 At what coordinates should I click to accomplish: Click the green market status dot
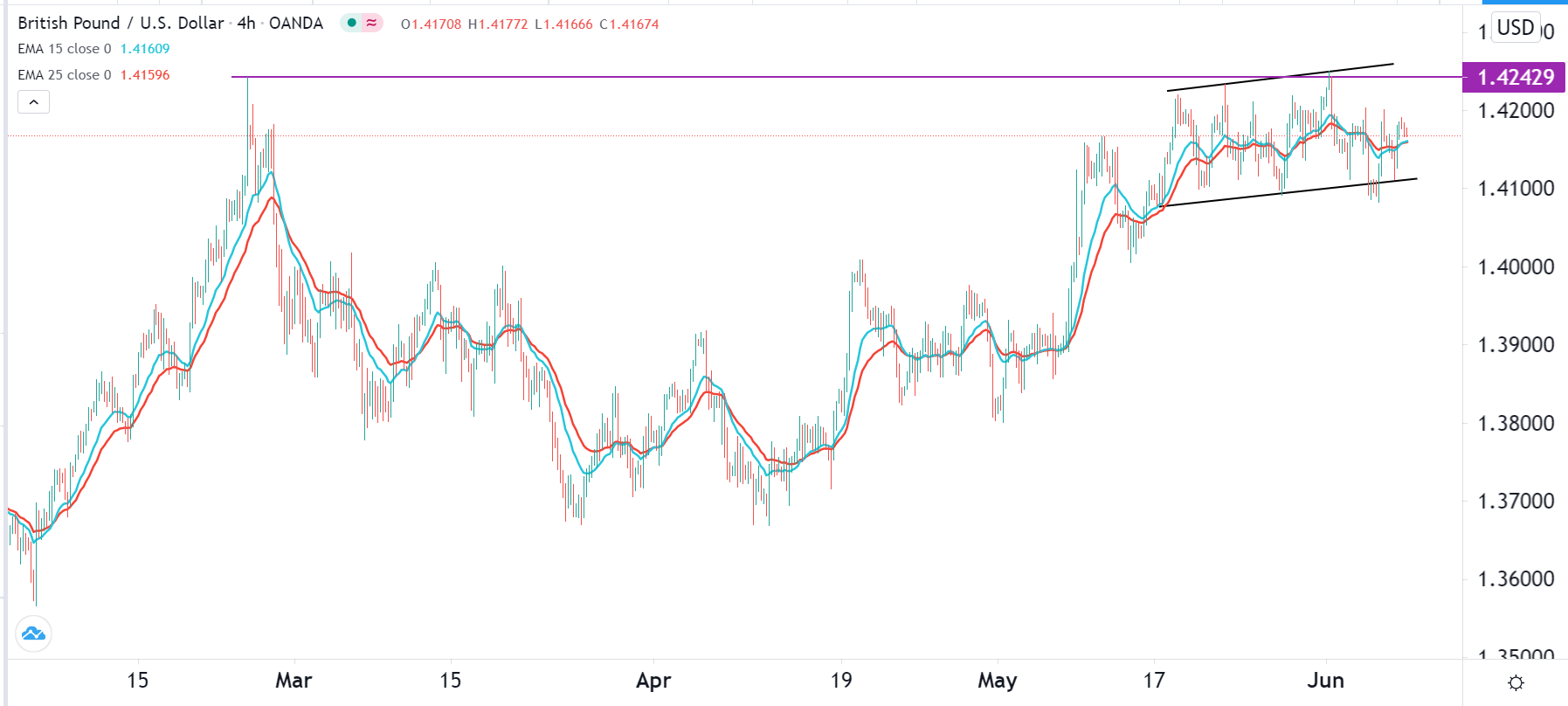coord(352,23)
